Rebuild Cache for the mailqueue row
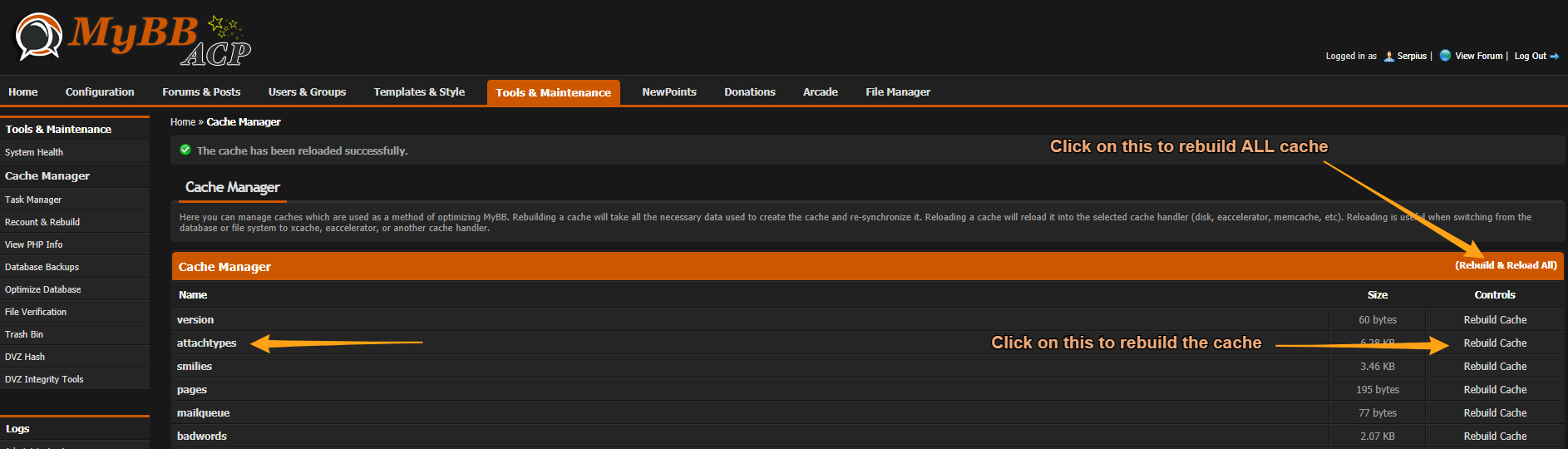The image size is (1568, 449). (x=1495, y=413)
